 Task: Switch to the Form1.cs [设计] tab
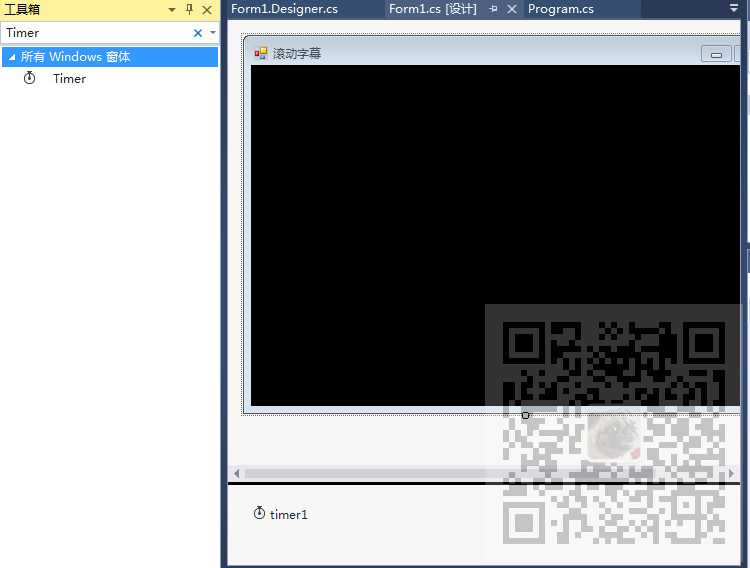coord(432,9)
